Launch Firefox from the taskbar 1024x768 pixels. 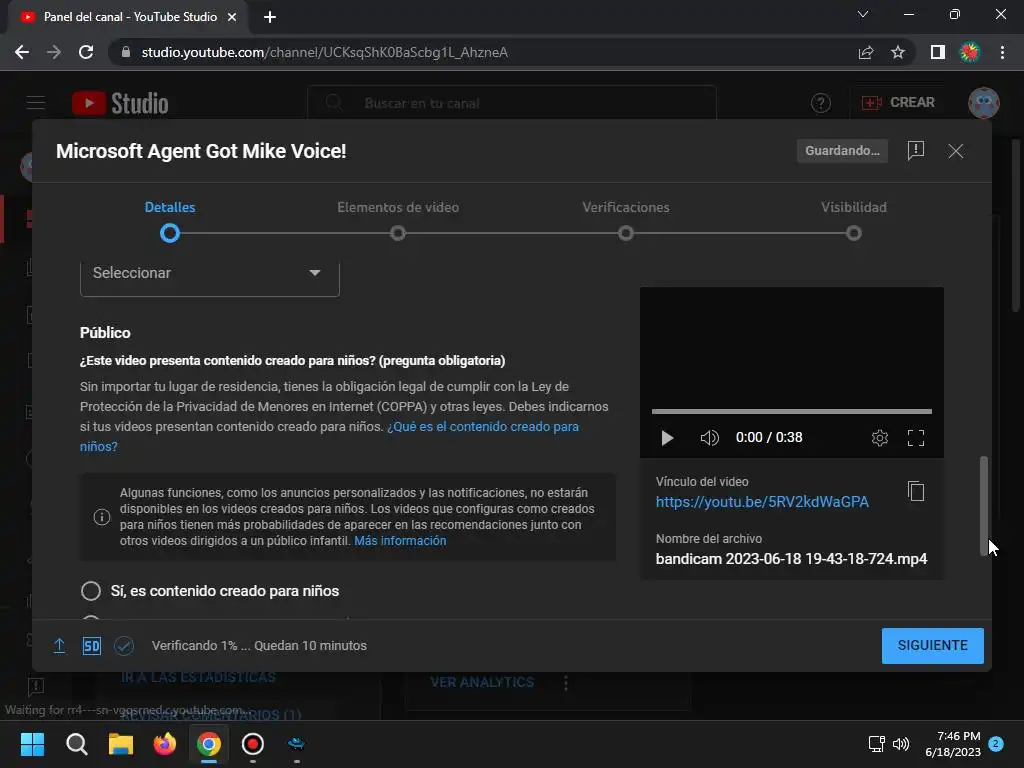(x=165, y=744)
